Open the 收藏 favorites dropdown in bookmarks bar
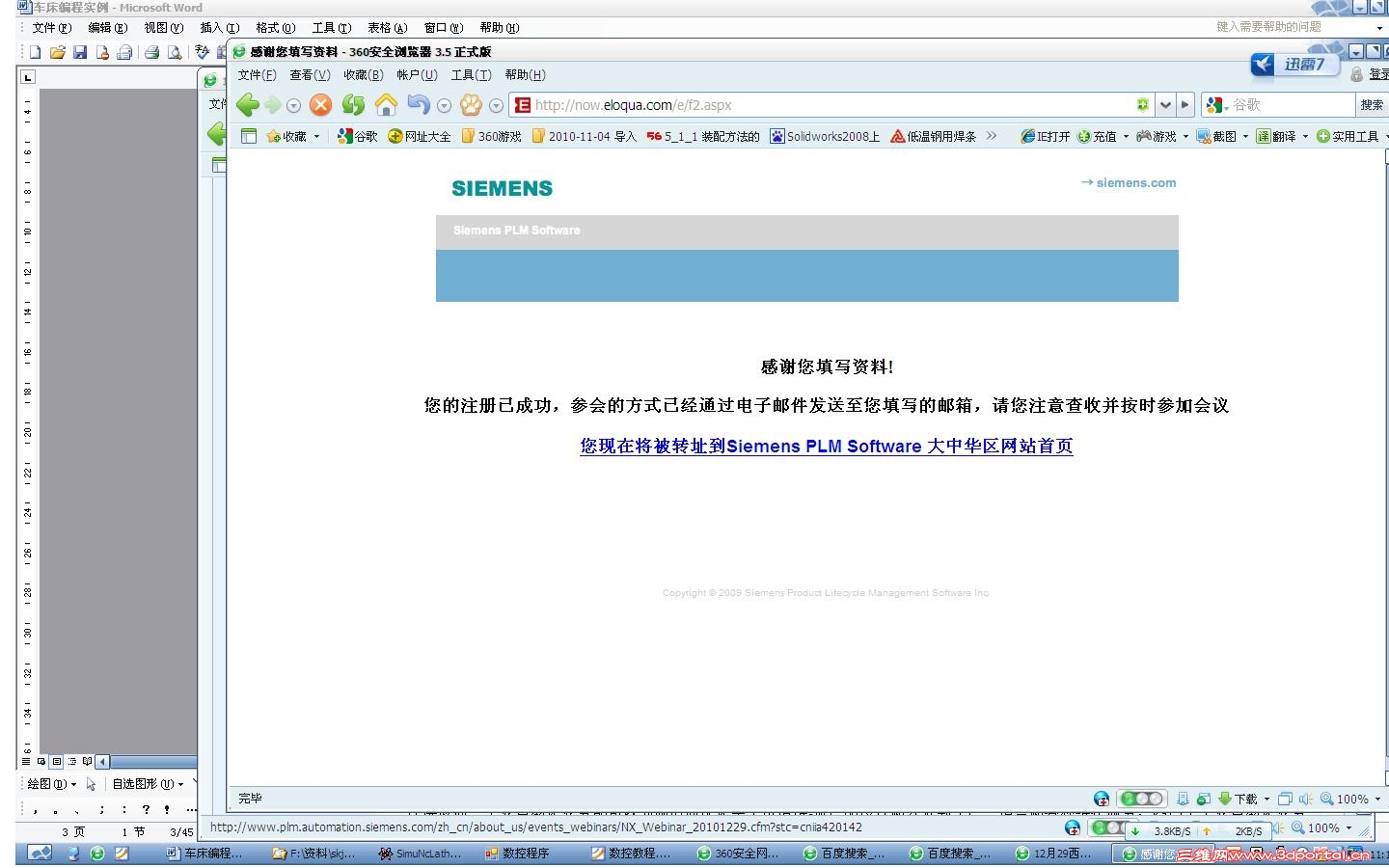Image resolution: width=1389 pixels, height=868 pixels. click(293, 136)
